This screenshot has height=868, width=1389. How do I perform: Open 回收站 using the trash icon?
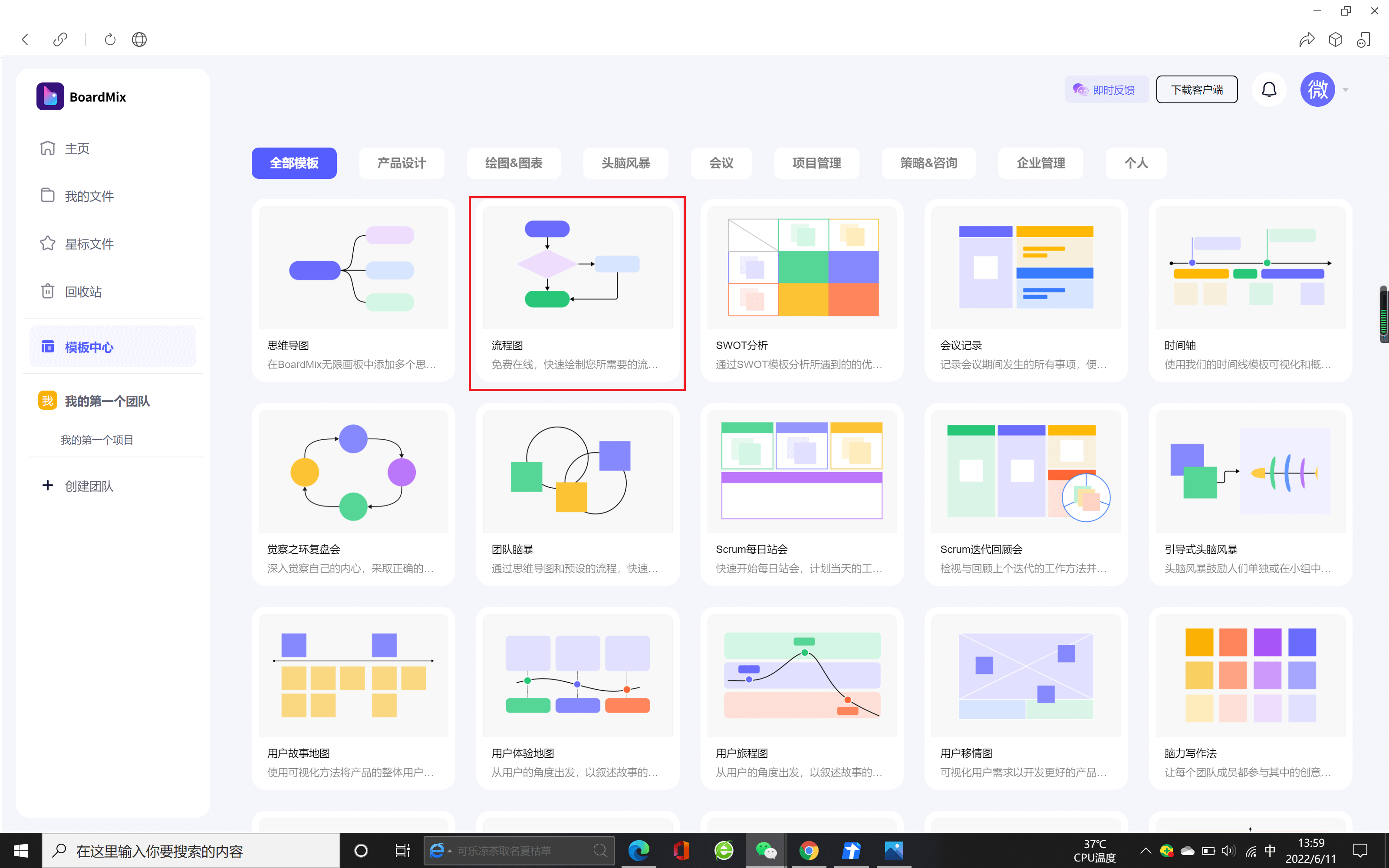click(x=48, y=291)
